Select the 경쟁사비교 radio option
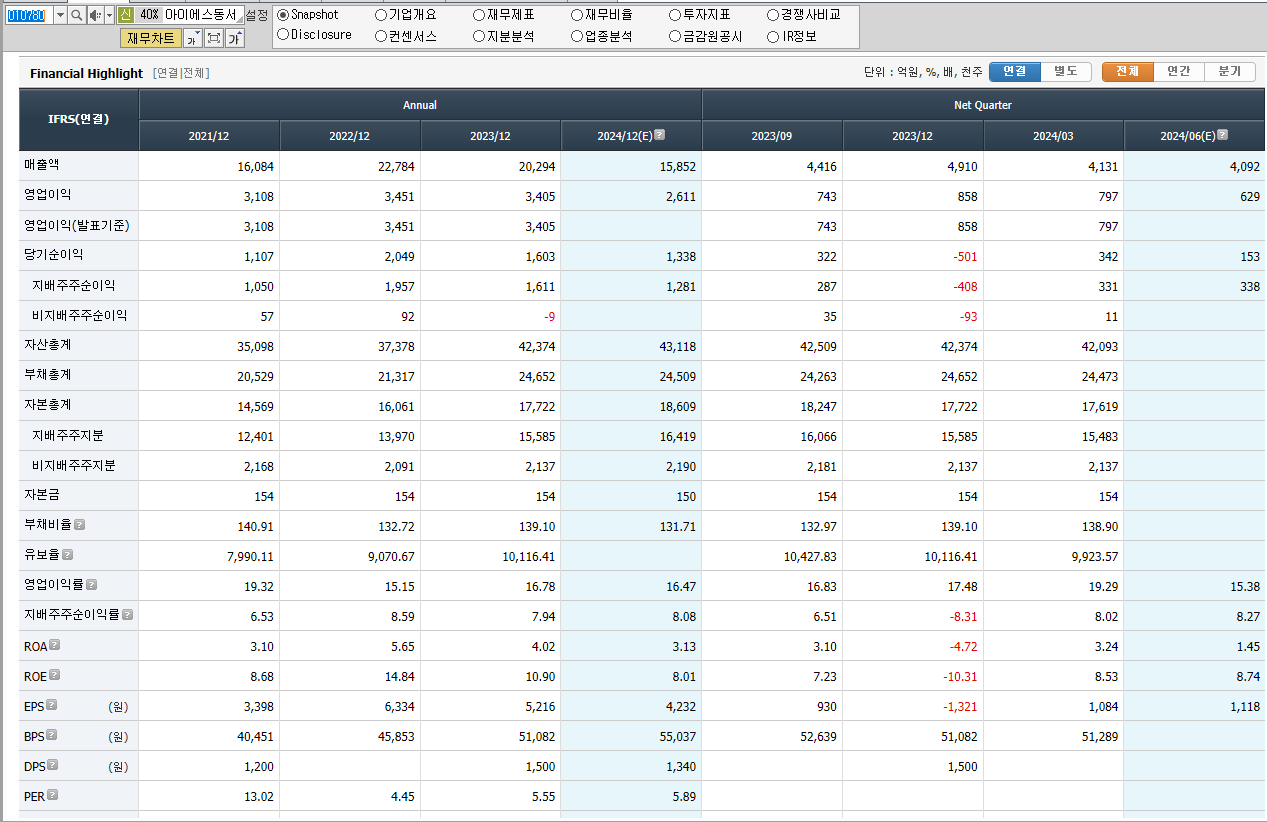This screenshot has width=1267, height=822. (x=773, y=15)
